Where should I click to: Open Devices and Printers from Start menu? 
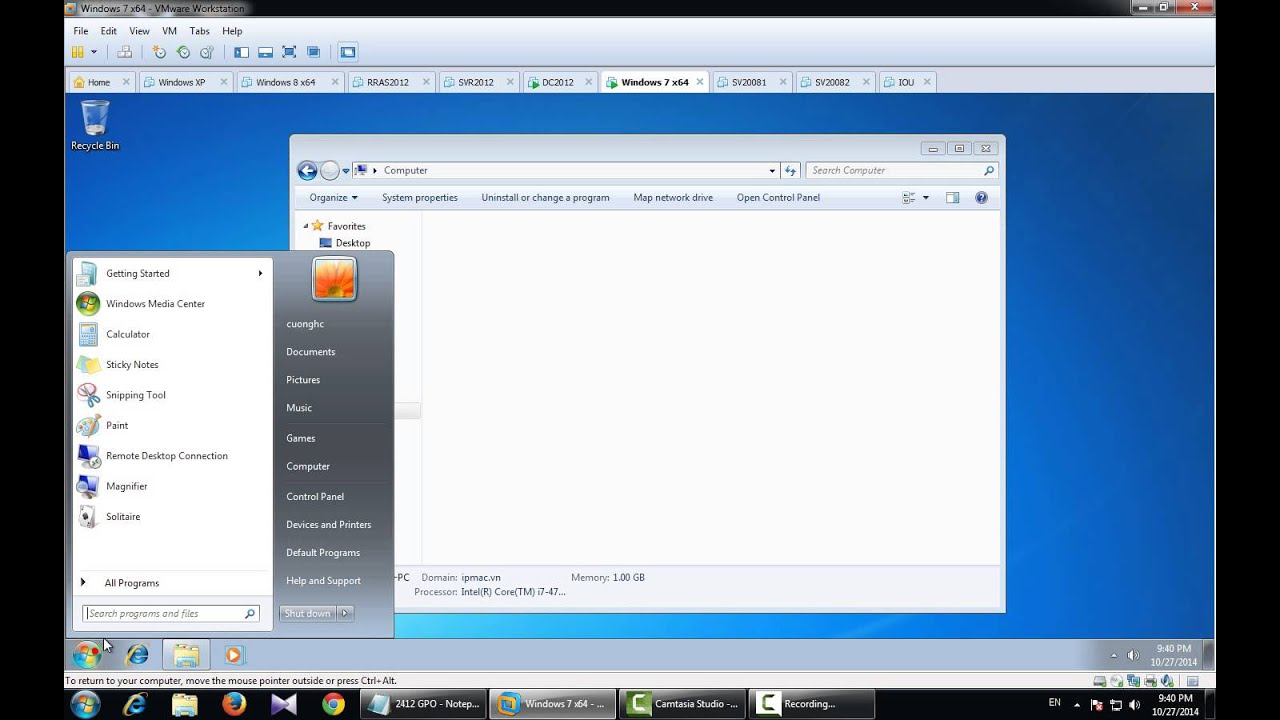[329, 524]
